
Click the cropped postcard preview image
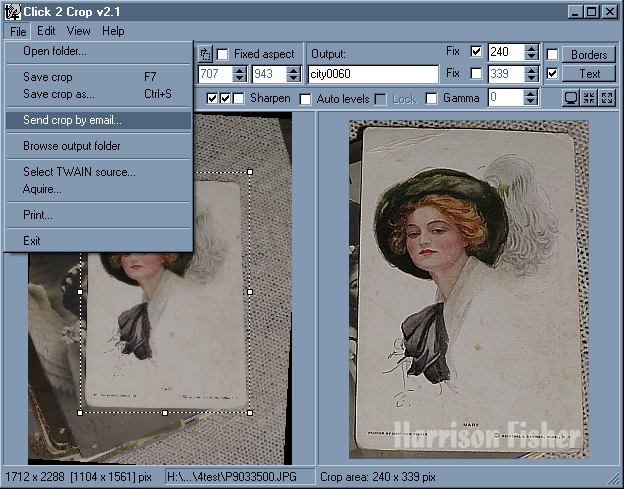coord(469,289)
